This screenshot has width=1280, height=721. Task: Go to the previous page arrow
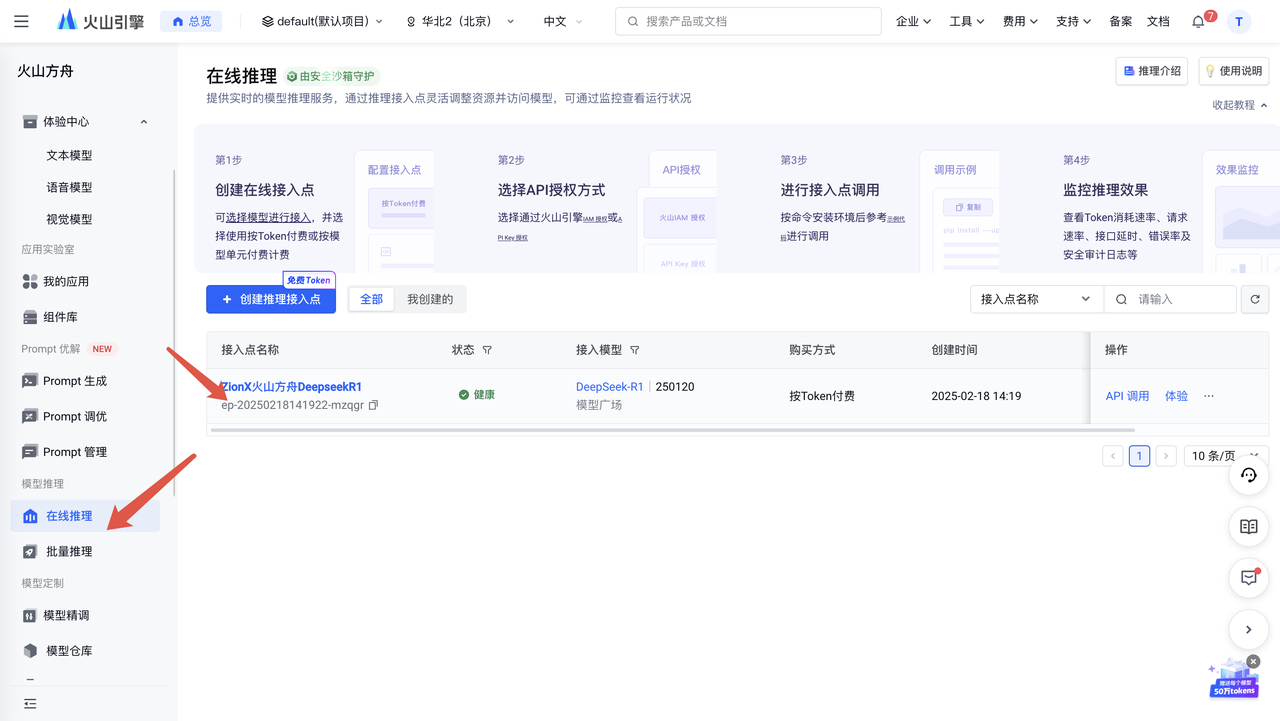pos(1113,456)
